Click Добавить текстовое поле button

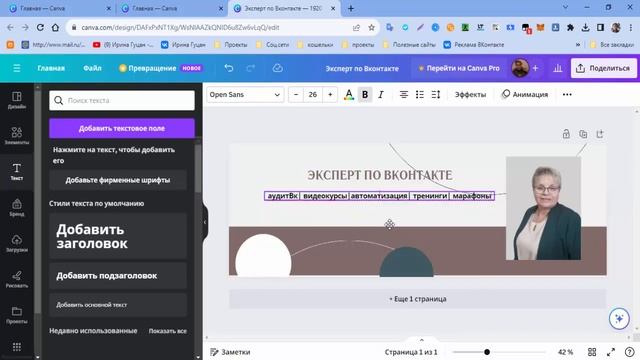pyautogui.click(x=122, y=128)
